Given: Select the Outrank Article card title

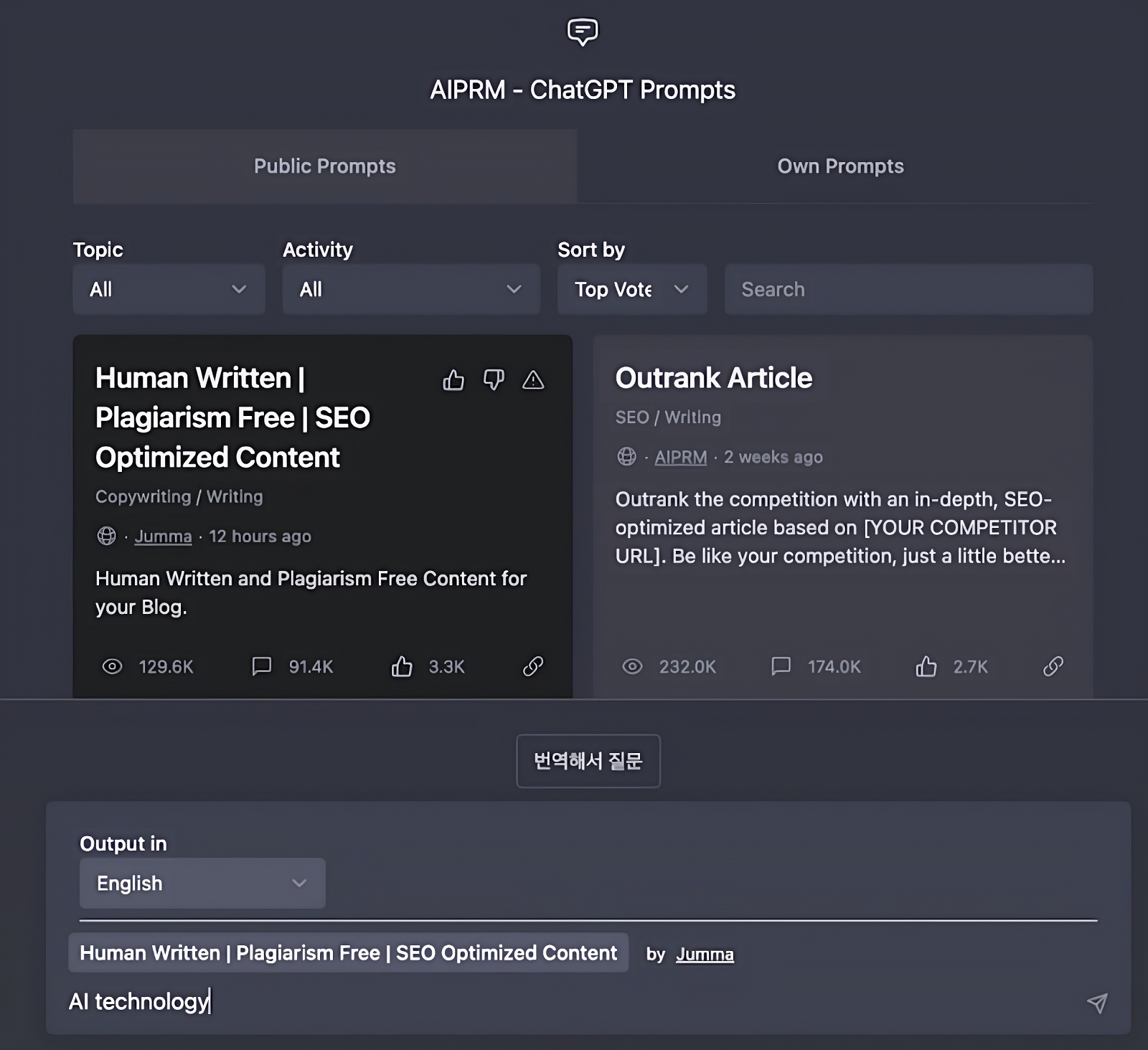Looking at the screenshot, I should tap(714, 378).
